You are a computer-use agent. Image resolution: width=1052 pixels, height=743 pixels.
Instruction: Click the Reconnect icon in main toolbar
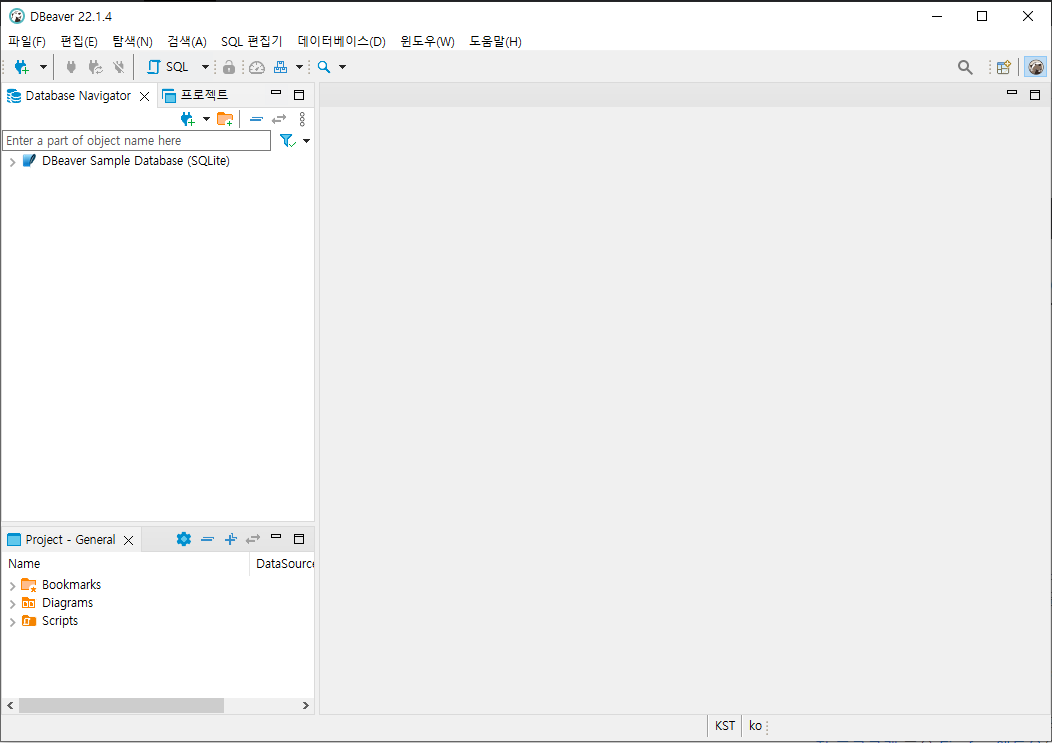(95, 67)
